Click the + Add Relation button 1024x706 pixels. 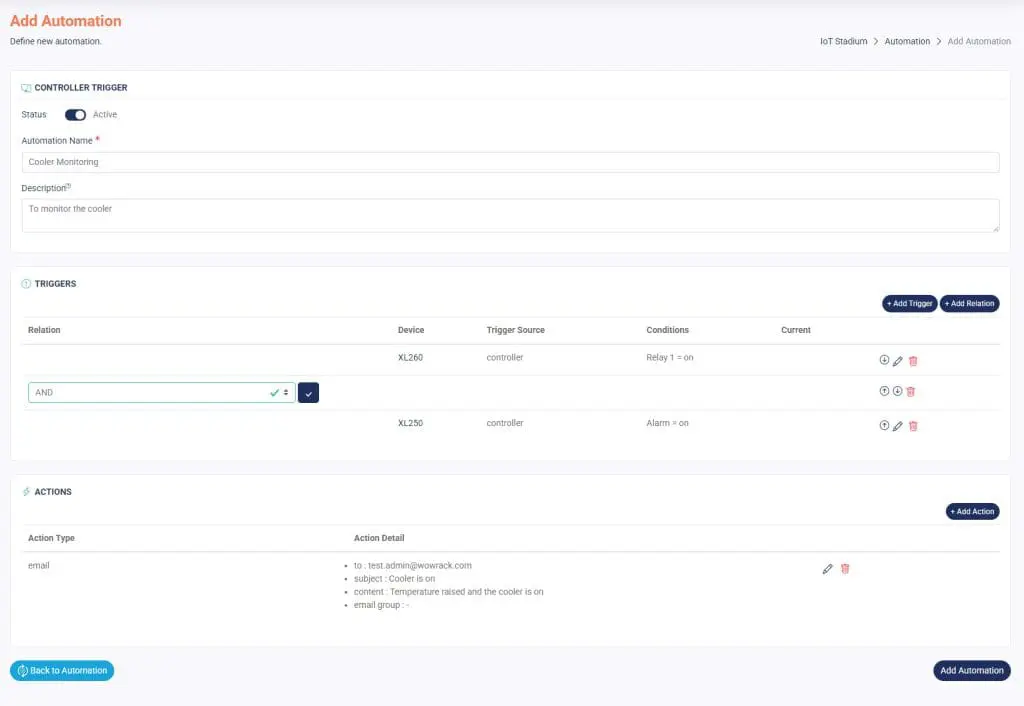(x=969, y=303)
